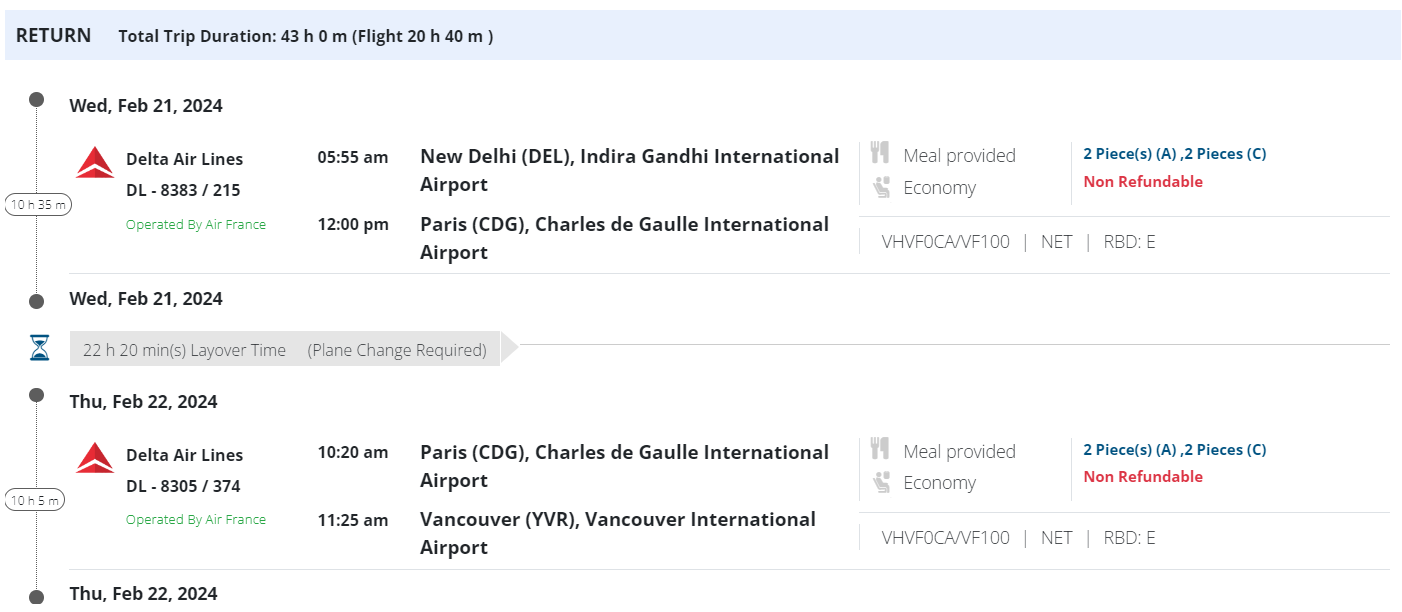Click the hourglass layover icon
The height and width of the screenshot is (612, 1402).
click(x=39, y=348)
